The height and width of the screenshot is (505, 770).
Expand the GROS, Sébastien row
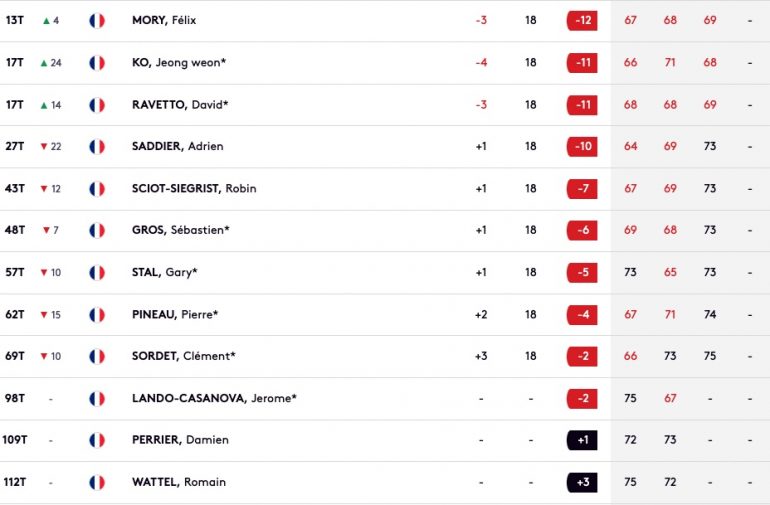[x=385, y=230]
